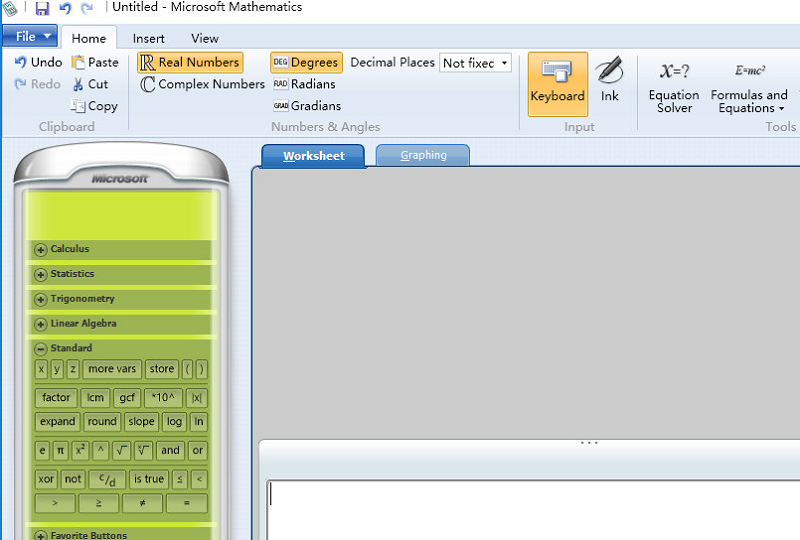The image size is (800, 540).
Task: Click the lcm button
Action: 95,398
